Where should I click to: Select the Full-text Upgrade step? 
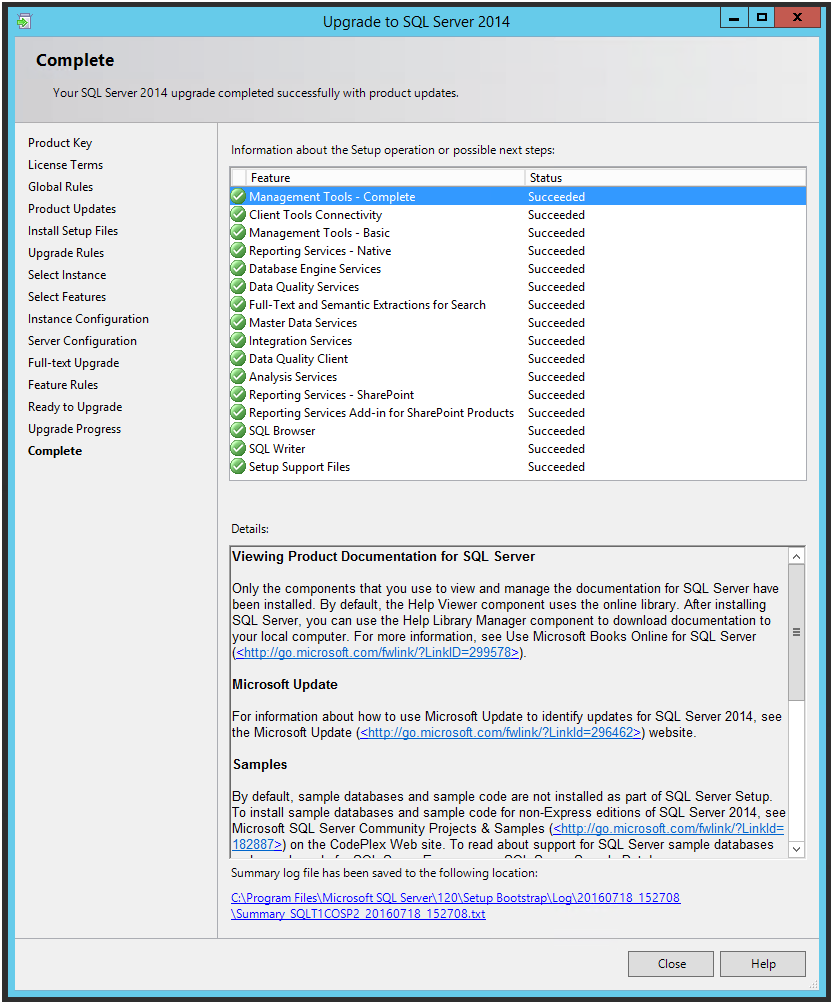point(74,363)
